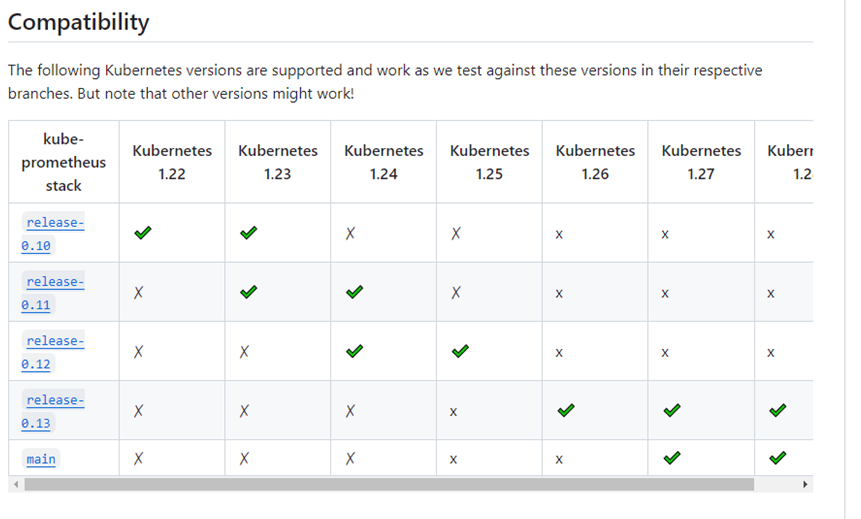Click release-0.12 checkmark under Kubernetes 1.25
Screen dimensions: 861x519
click(x=460, y=351)
